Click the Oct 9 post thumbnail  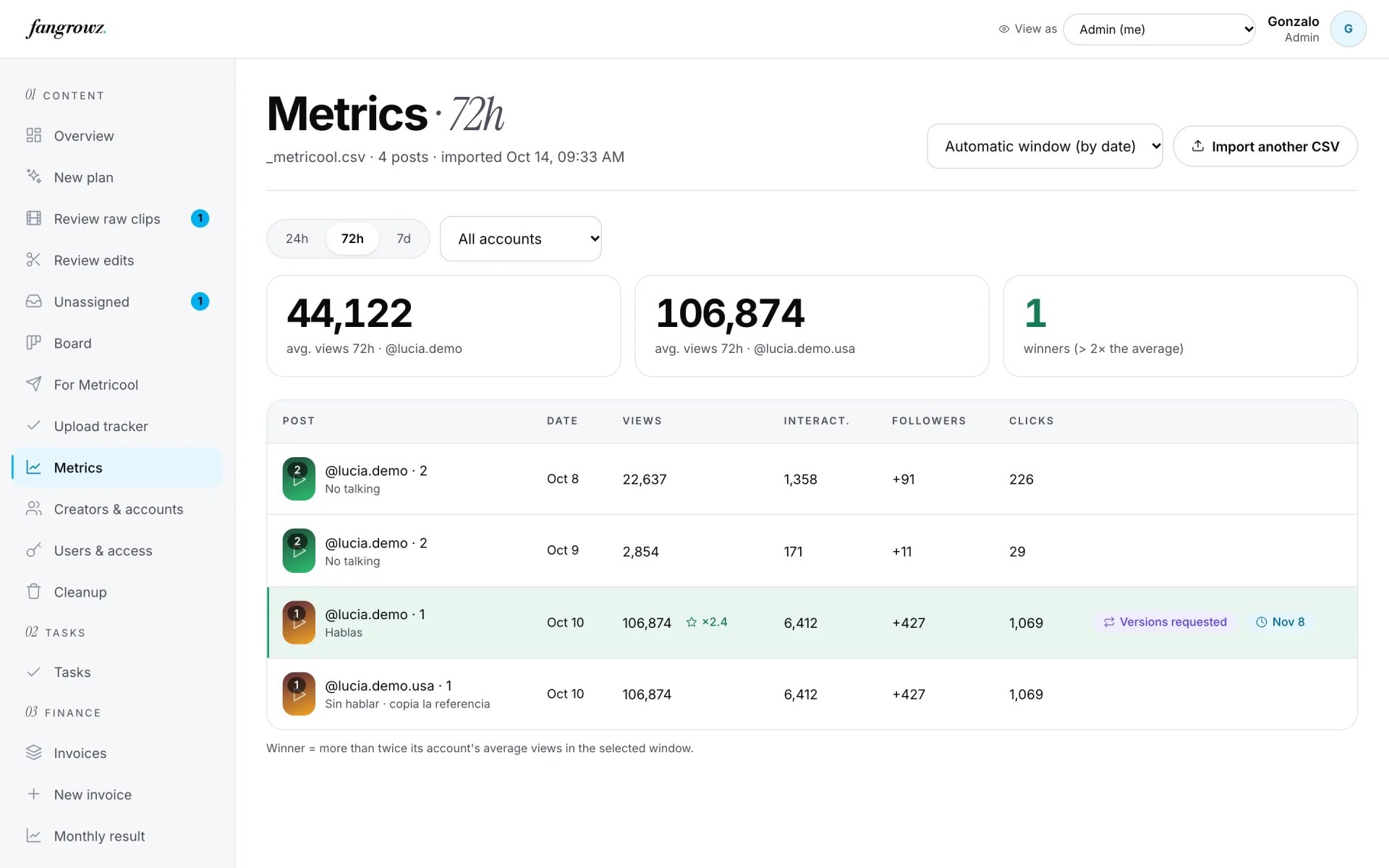[299, 550]
